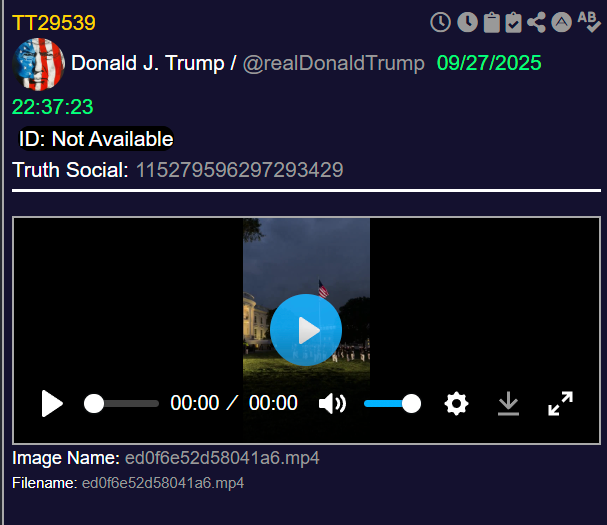
Task: Enter fullscreen with the expand arrows icon
Action: 561,403
